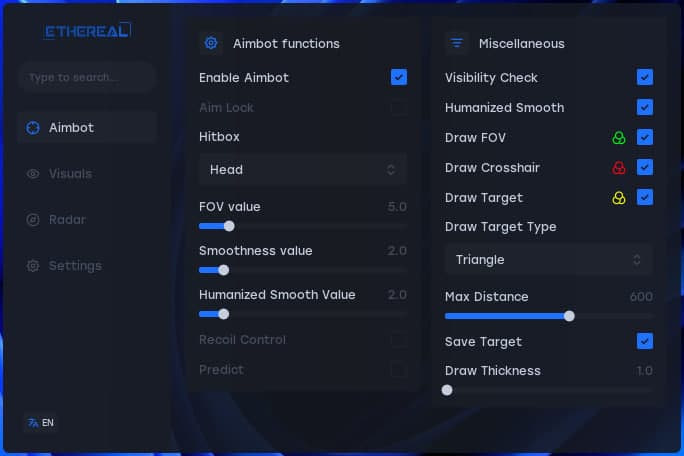Open the green Draw FOV color picker

coord(619,138)
